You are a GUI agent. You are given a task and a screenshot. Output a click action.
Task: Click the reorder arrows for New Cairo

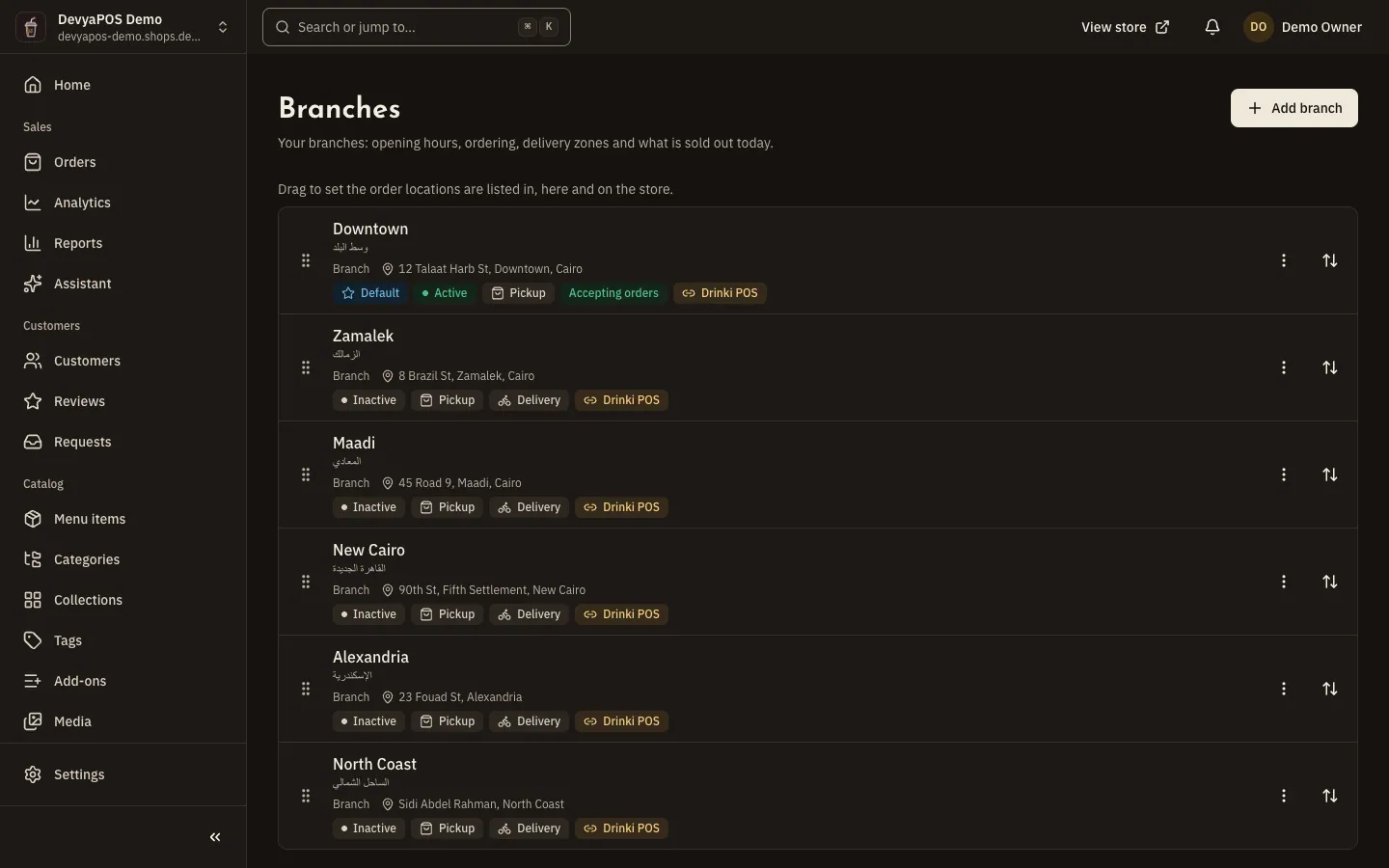tap(1330, 582)
